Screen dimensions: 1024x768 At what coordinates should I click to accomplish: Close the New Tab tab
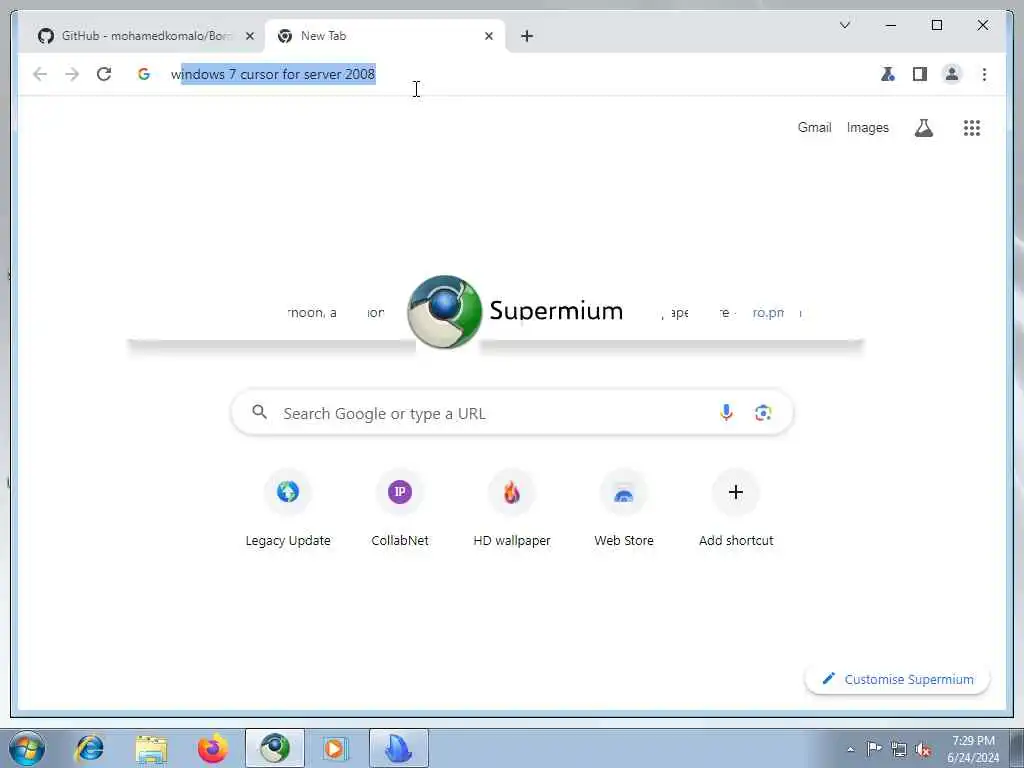(488, 36)
